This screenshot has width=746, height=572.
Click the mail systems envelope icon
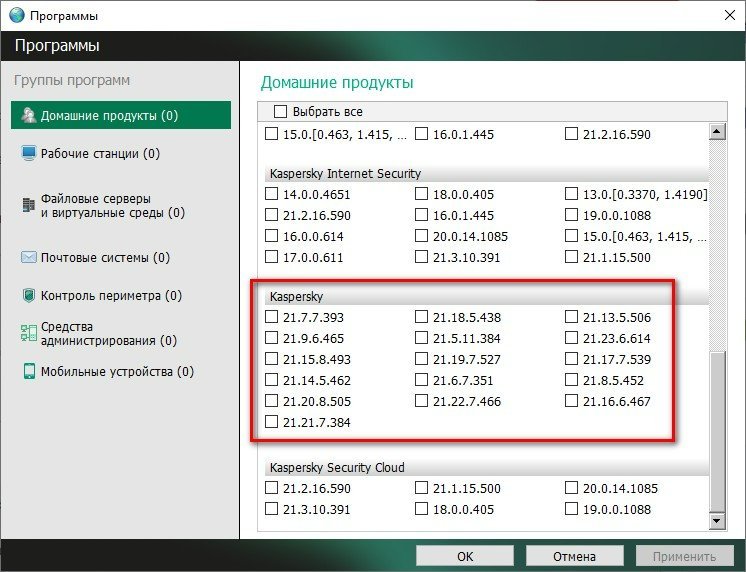[x=29, y=257]
